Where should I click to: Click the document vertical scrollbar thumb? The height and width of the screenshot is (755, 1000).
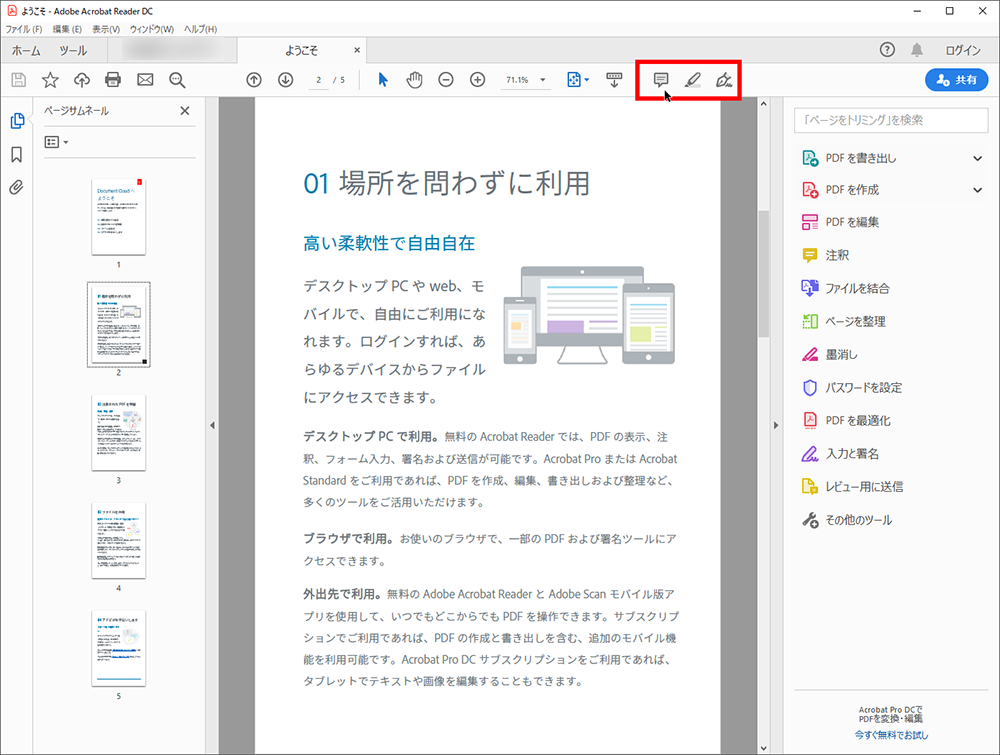click(763, 273)
